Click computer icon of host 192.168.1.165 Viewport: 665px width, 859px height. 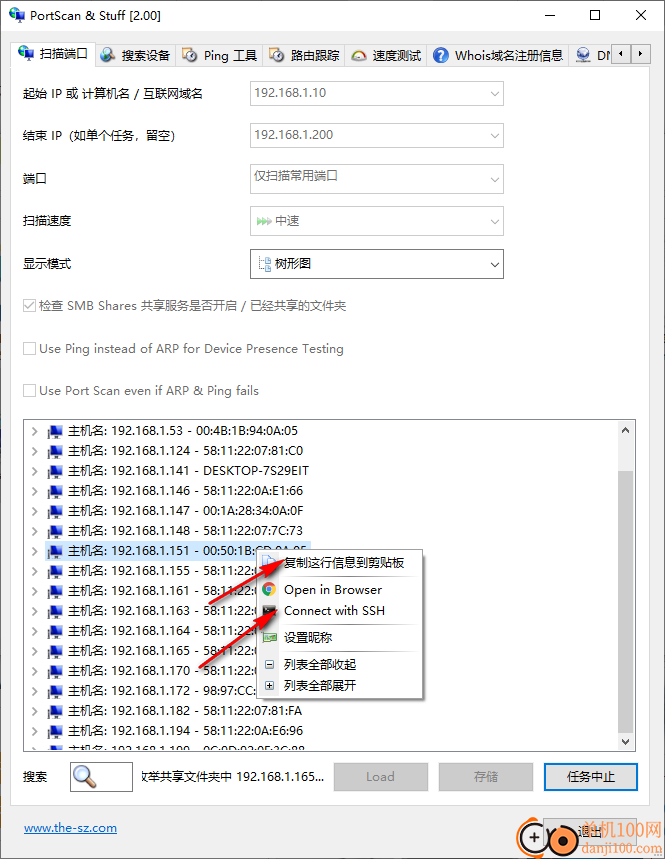(x=55, y=651)
